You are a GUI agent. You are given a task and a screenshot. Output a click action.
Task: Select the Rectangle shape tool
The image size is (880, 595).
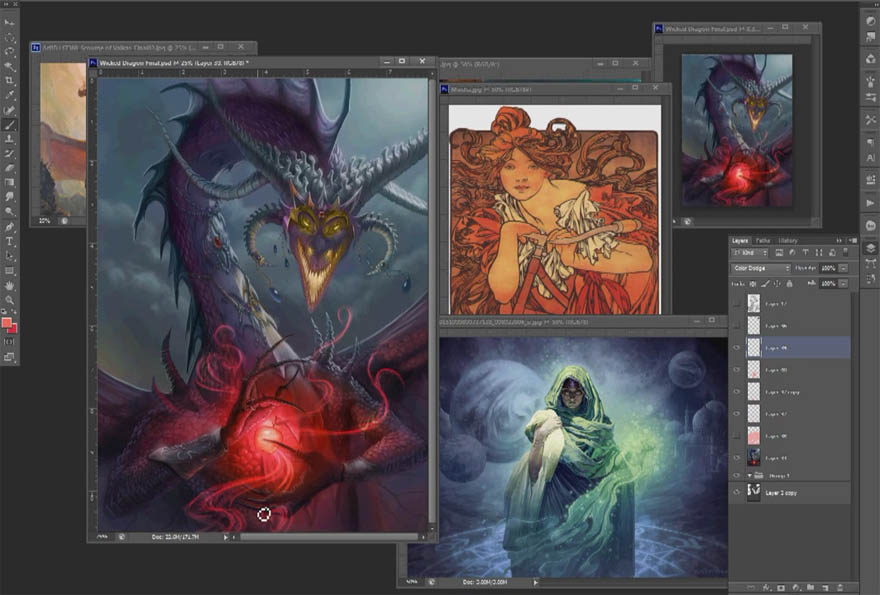[10, 271]
